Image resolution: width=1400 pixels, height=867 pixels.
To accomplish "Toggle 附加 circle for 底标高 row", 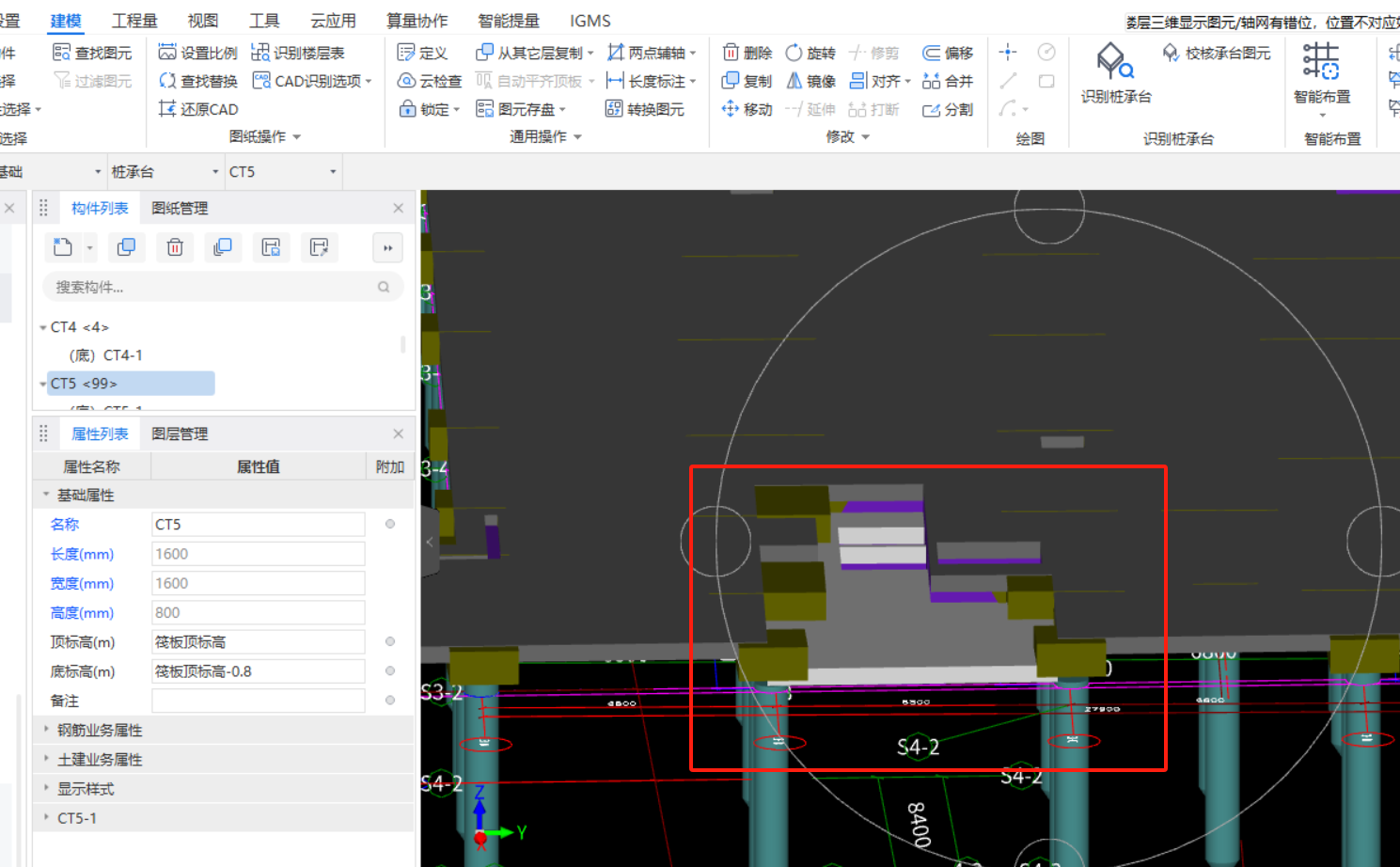I will pos(390,670).
